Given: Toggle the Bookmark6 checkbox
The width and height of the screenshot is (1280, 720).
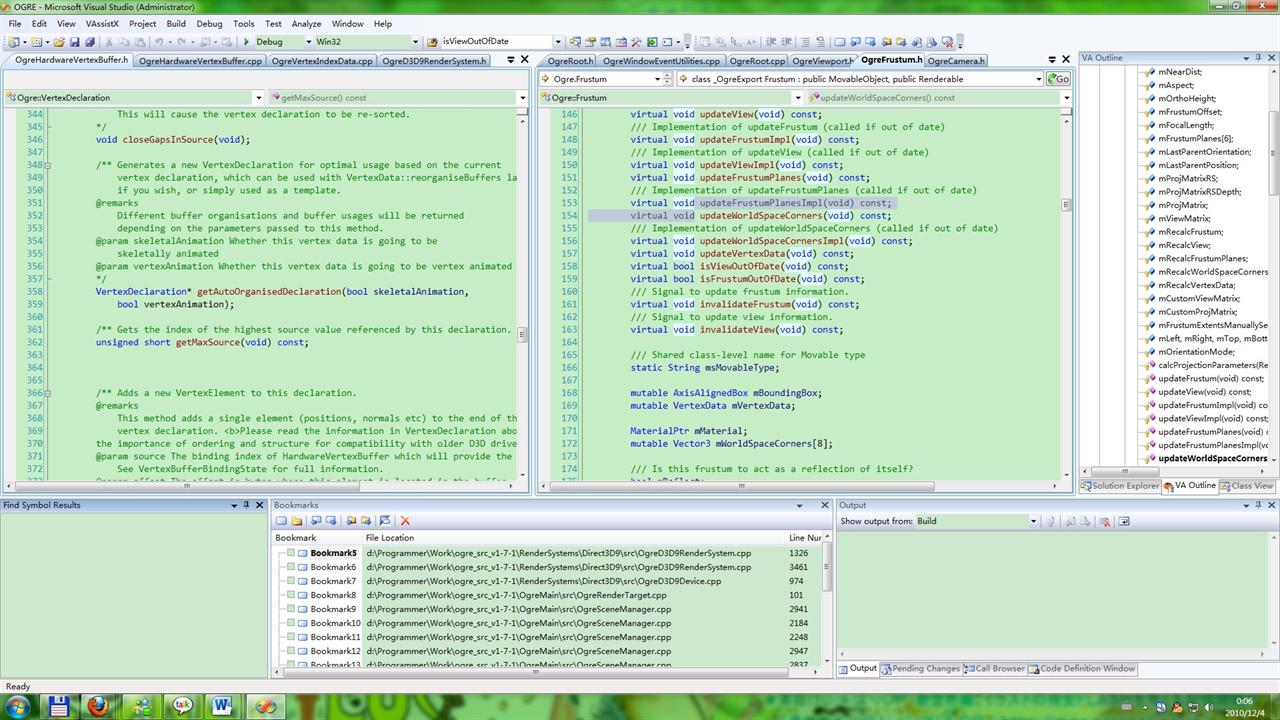Looking at the screenshot, I should coord(291,567).
